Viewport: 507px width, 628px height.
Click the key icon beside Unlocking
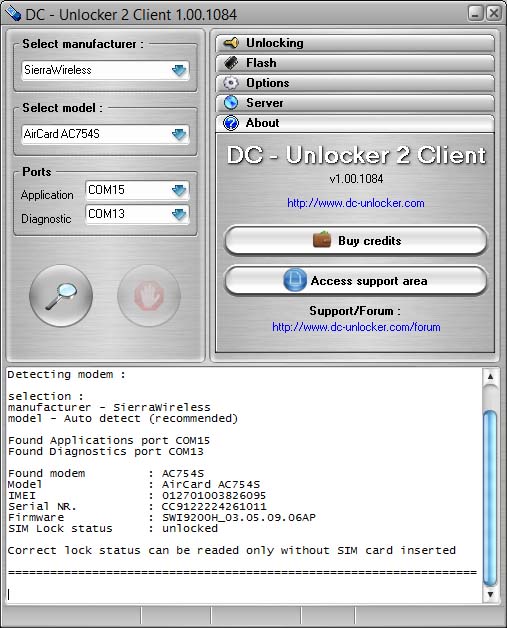(x=231, y=42)
